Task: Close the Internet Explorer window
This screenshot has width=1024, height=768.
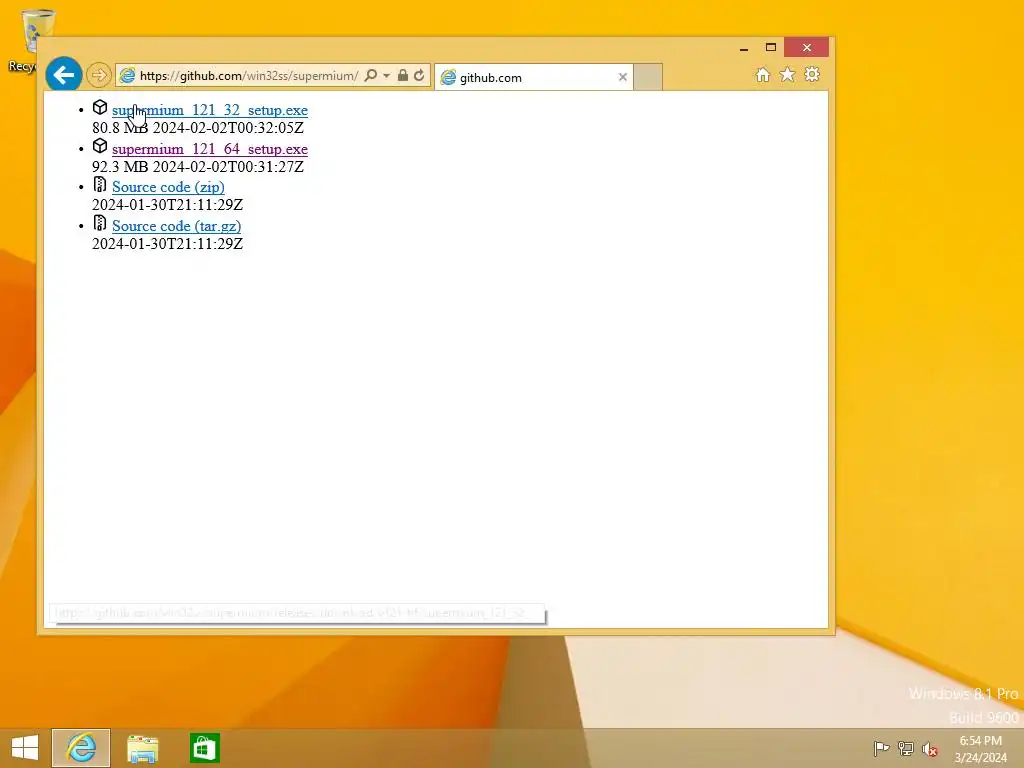Action: coord(807,48)
